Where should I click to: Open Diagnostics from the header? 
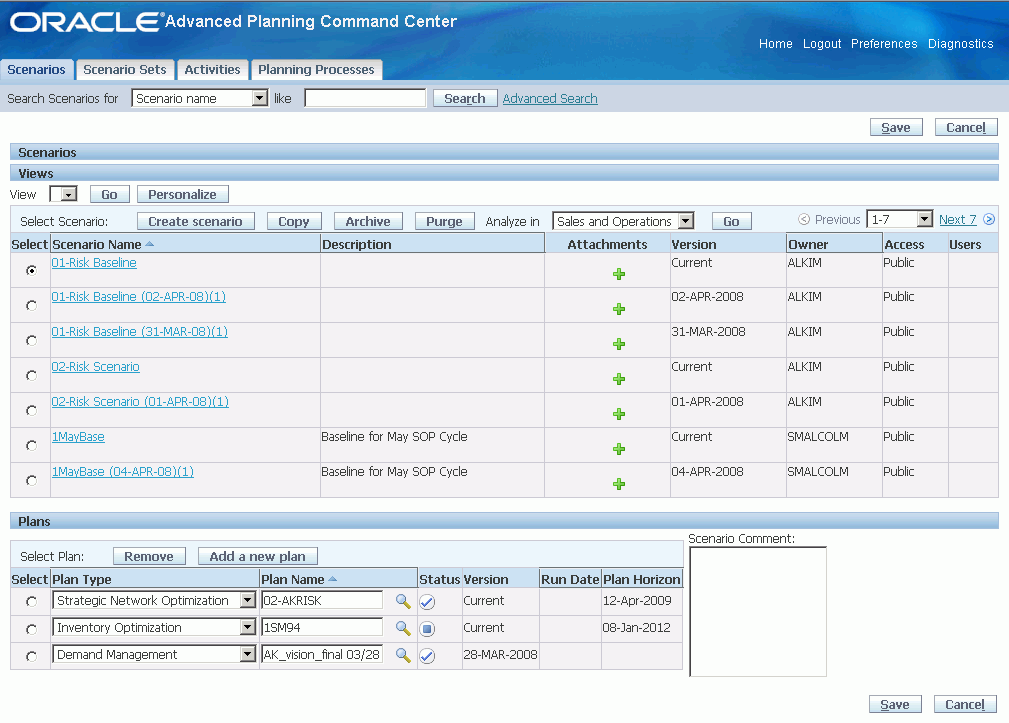[960, 44]
